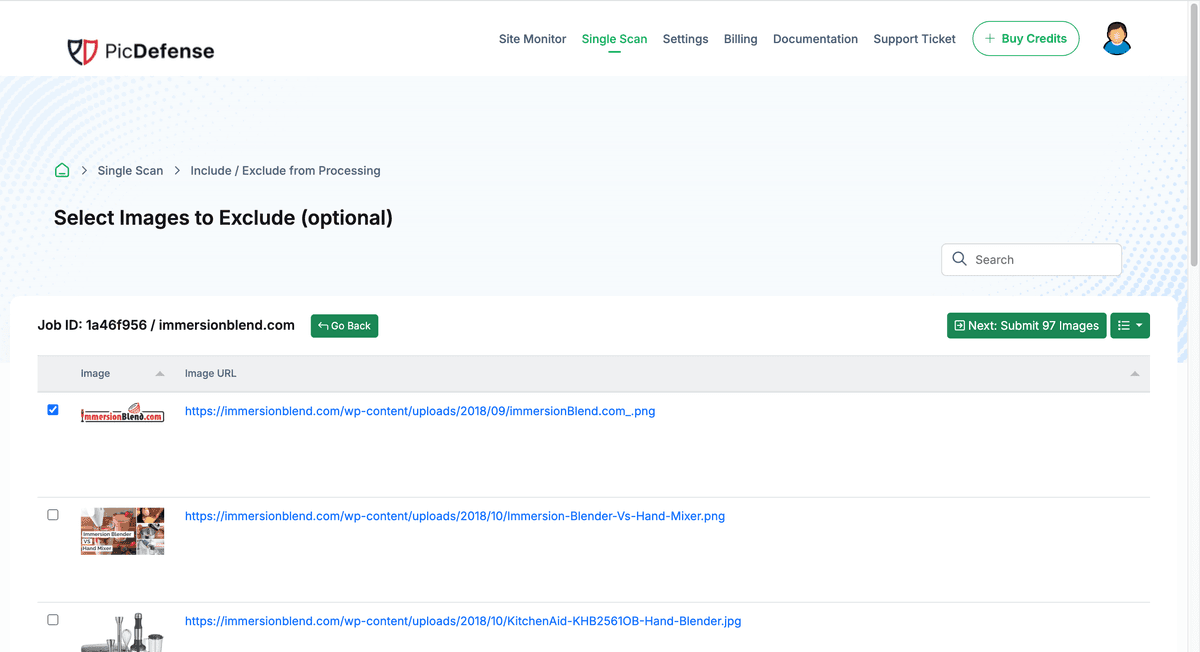The image size is (1200, 652).
Task: Click the Select Images to Exclude heading
Action: (x=223, y=217)
